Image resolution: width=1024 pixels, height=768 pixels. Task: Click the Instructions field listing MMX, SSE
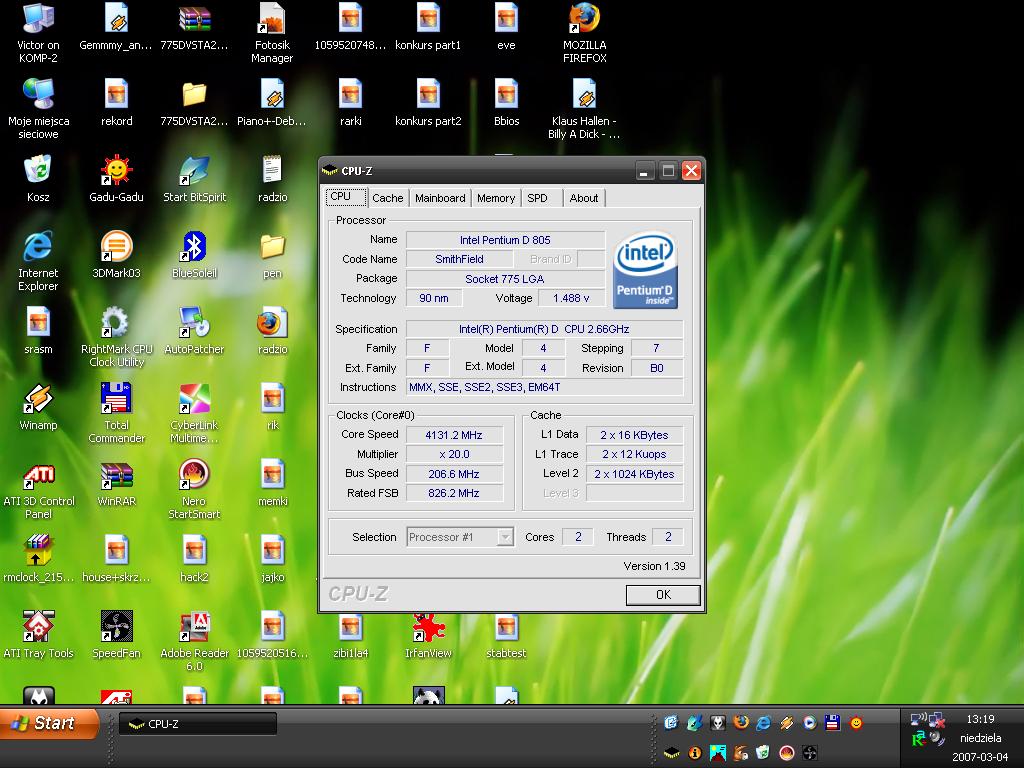click(x=545, y=387)
